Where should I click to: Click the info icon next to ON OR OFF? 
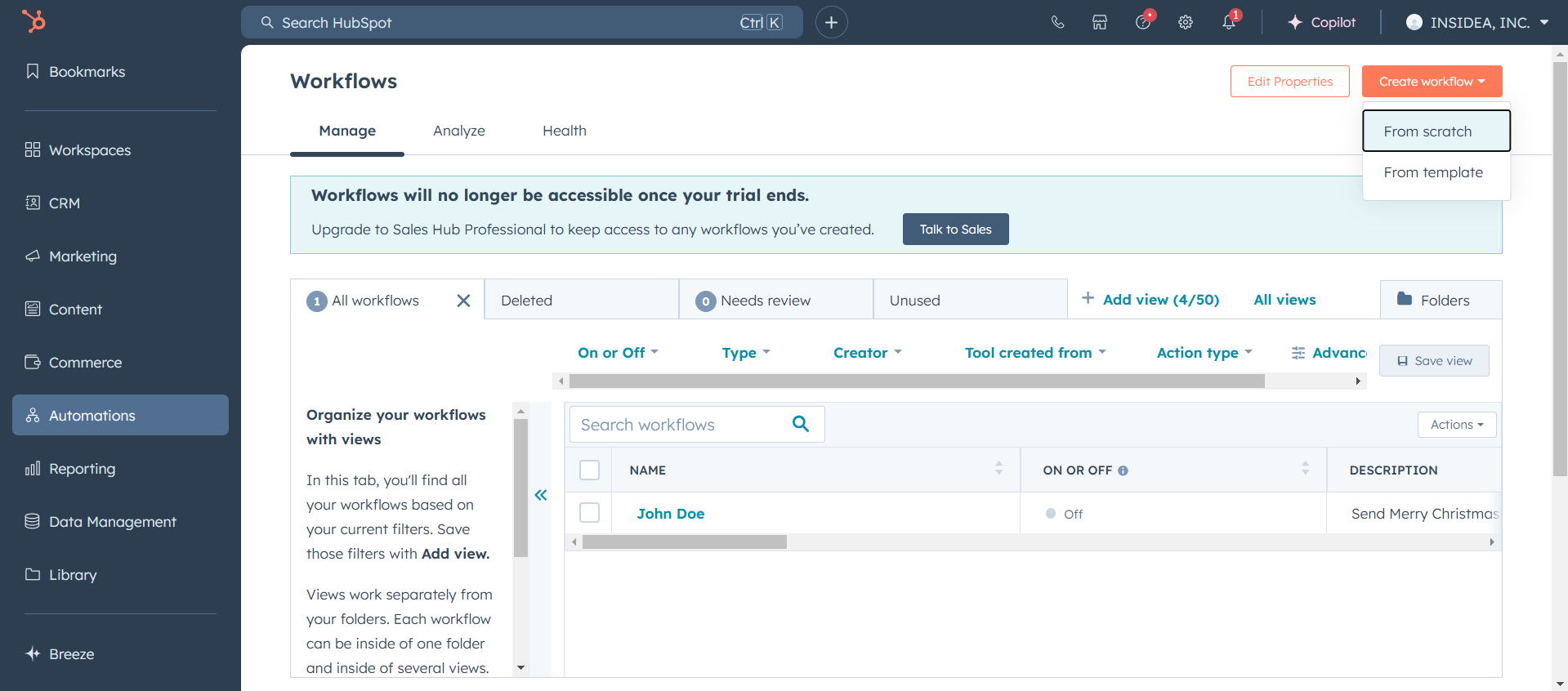(1124, 470)
